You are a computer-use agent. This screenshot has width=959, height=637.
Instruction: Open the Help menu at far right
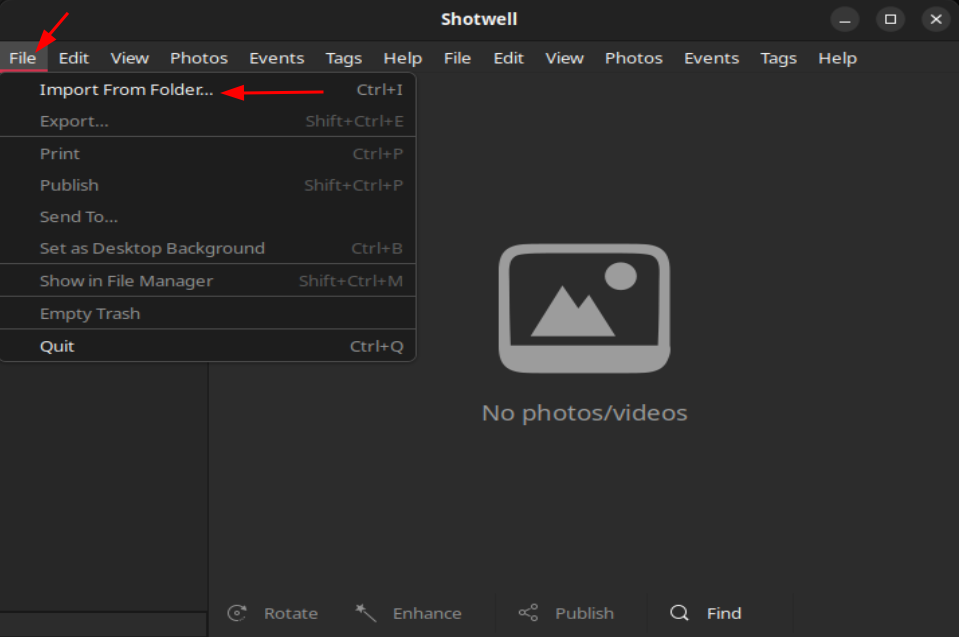[837, 58]
